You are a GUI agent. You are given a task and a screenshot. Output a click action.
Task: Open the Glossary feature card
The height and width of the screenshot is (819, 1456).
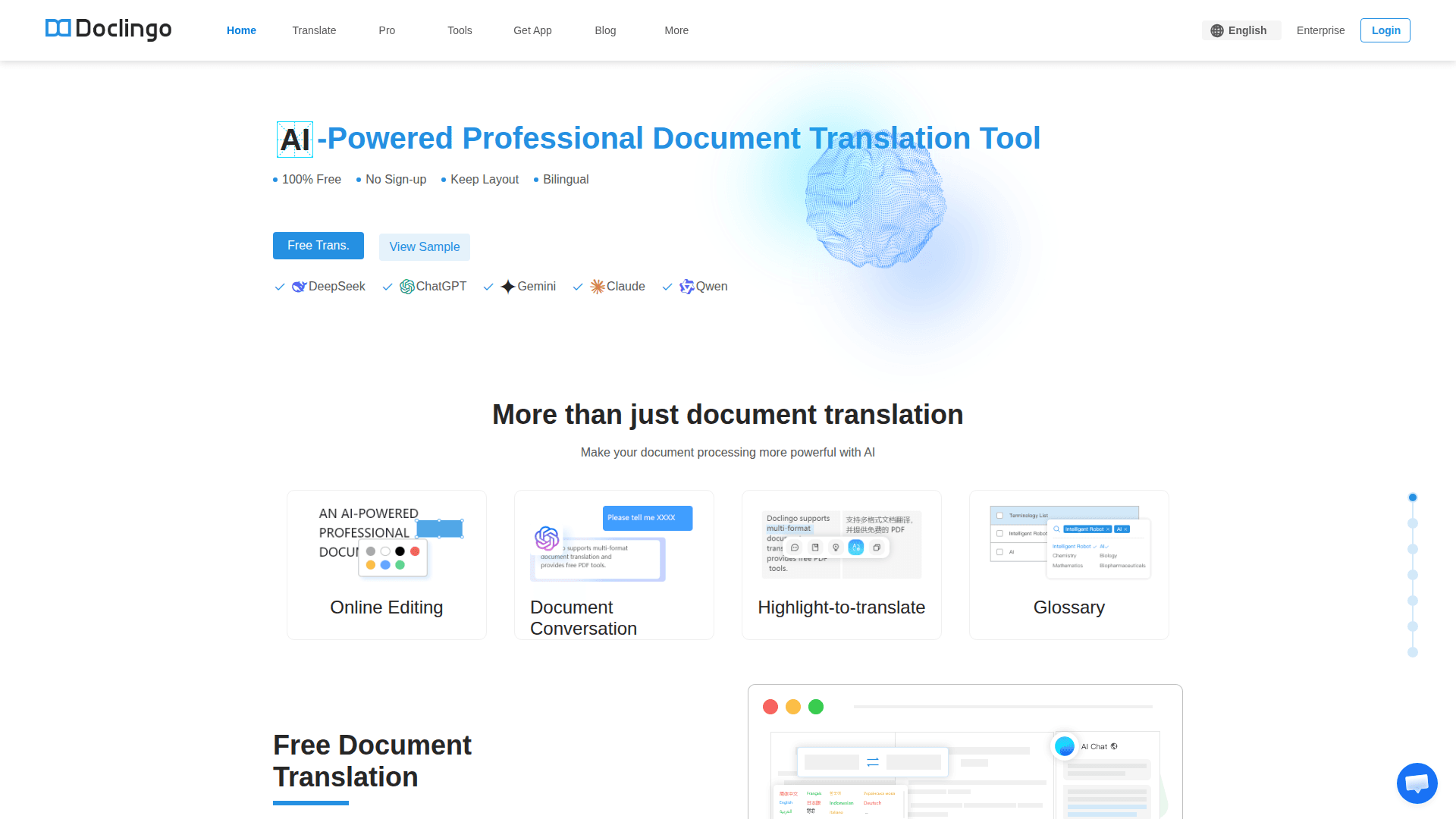pos(1068,565)
